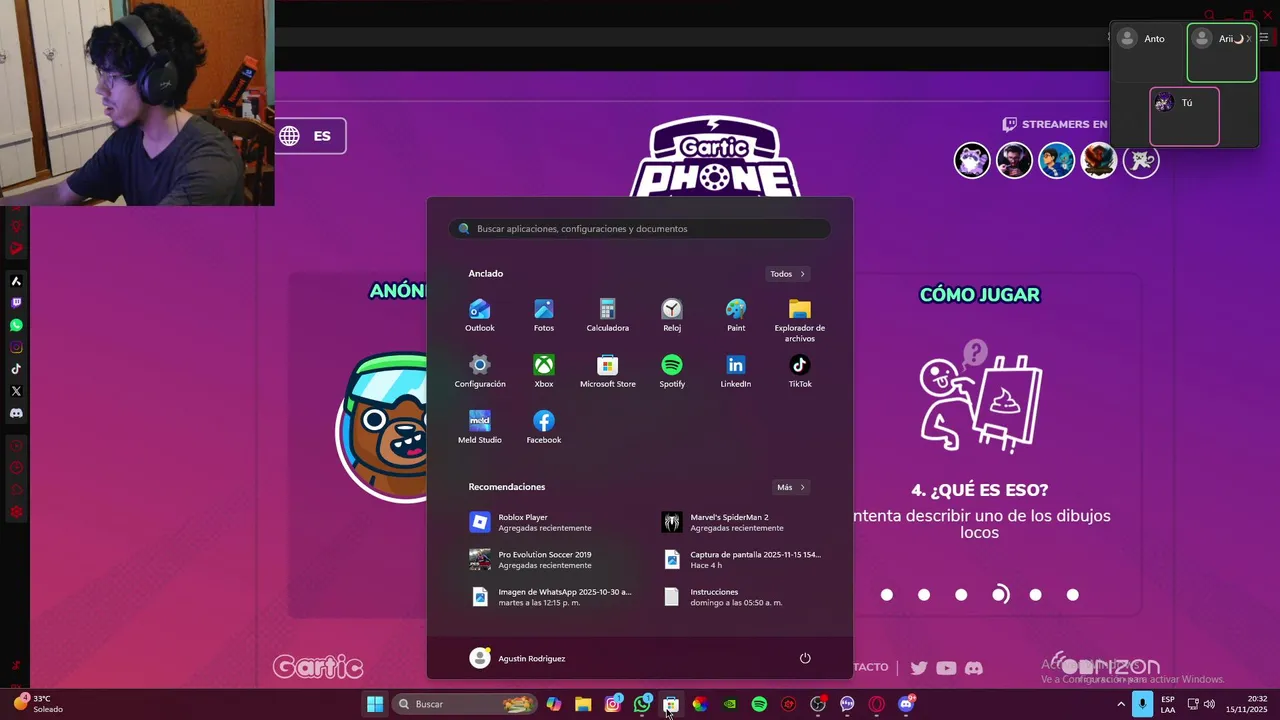The width and height of the screenshot is (1280, 720).
Task: Click the Start menu search field
Action: (640, 229)
